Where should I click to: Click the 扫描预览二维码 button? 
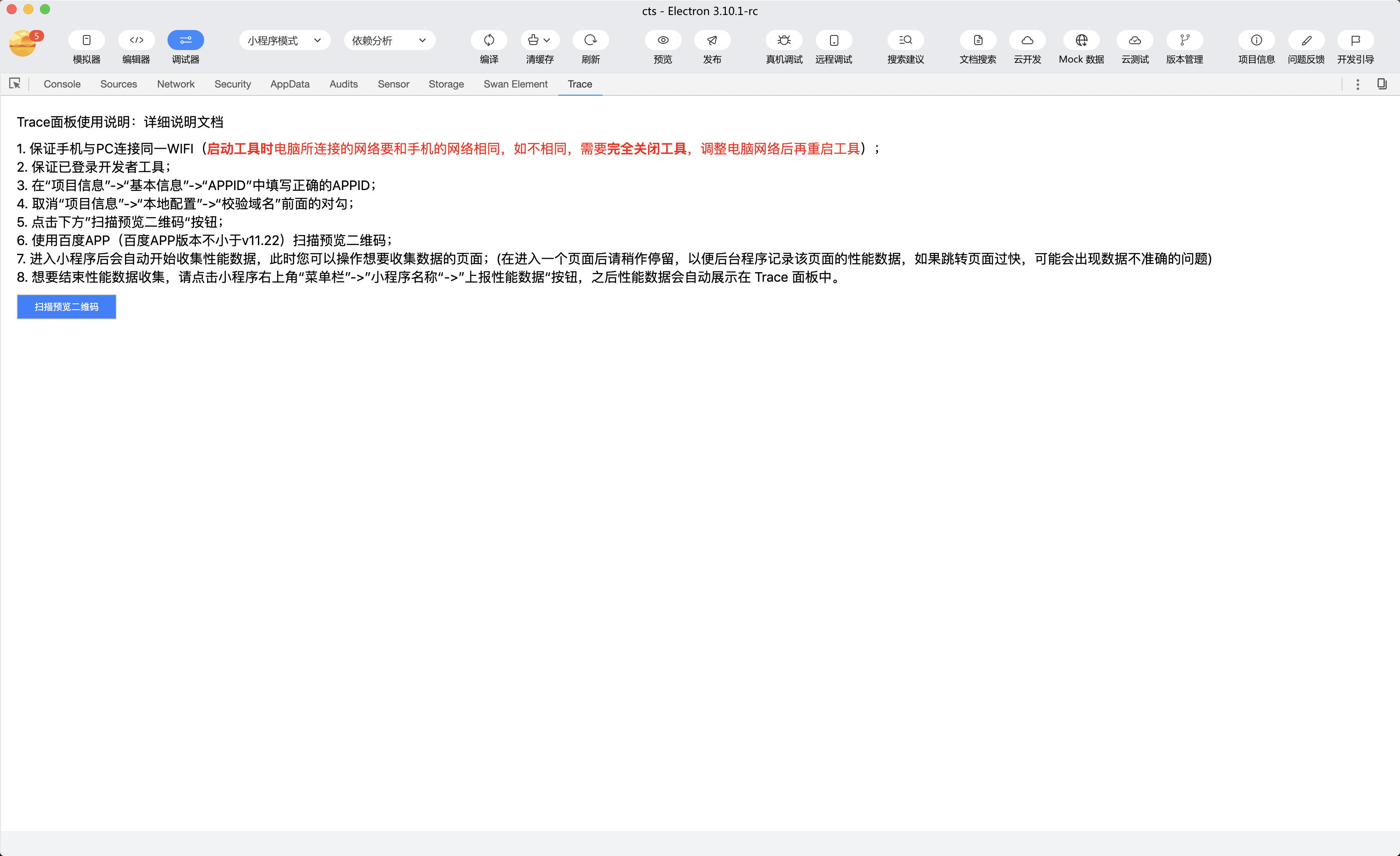click(x=67, y=307)
